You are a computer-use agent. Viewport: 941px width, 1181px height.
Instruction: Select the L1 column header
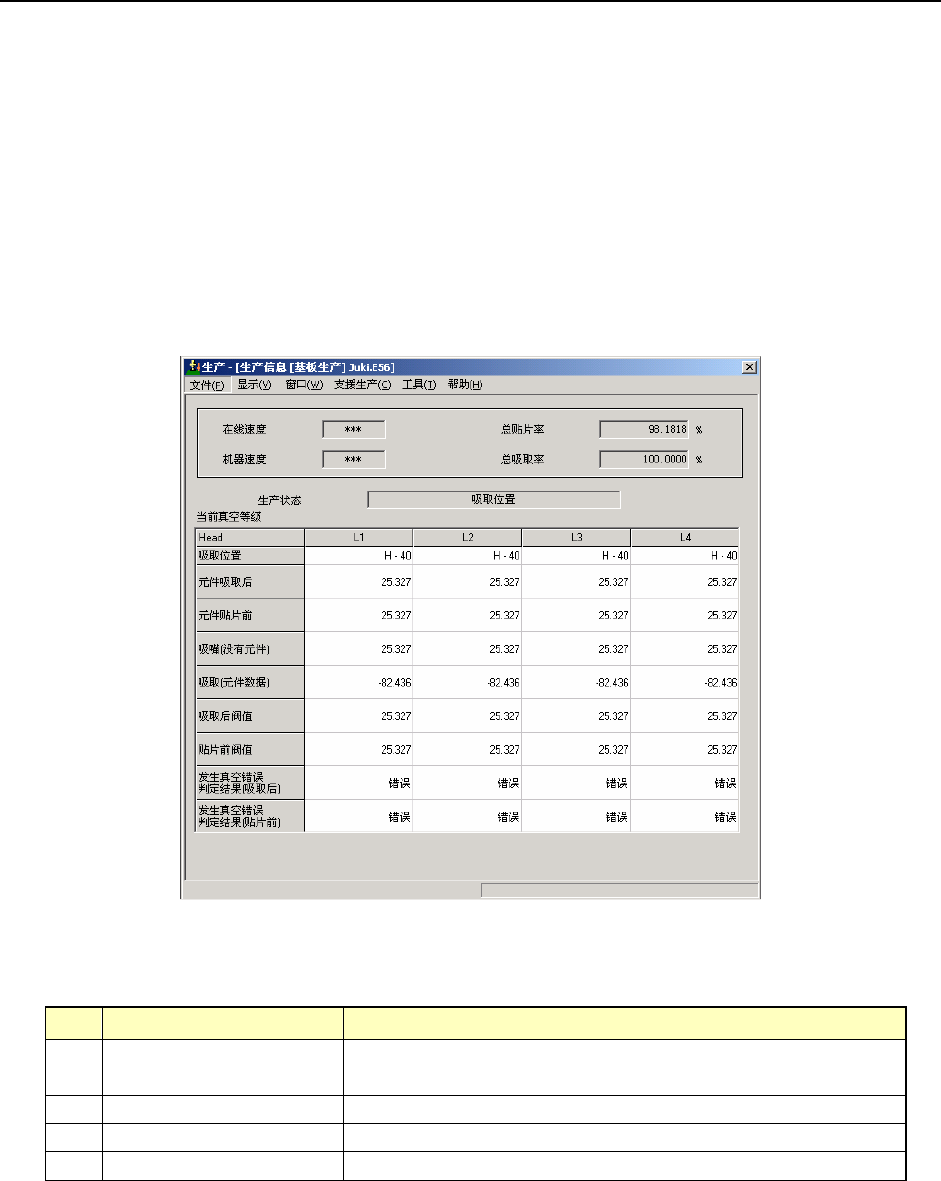(x=359, y=537)
